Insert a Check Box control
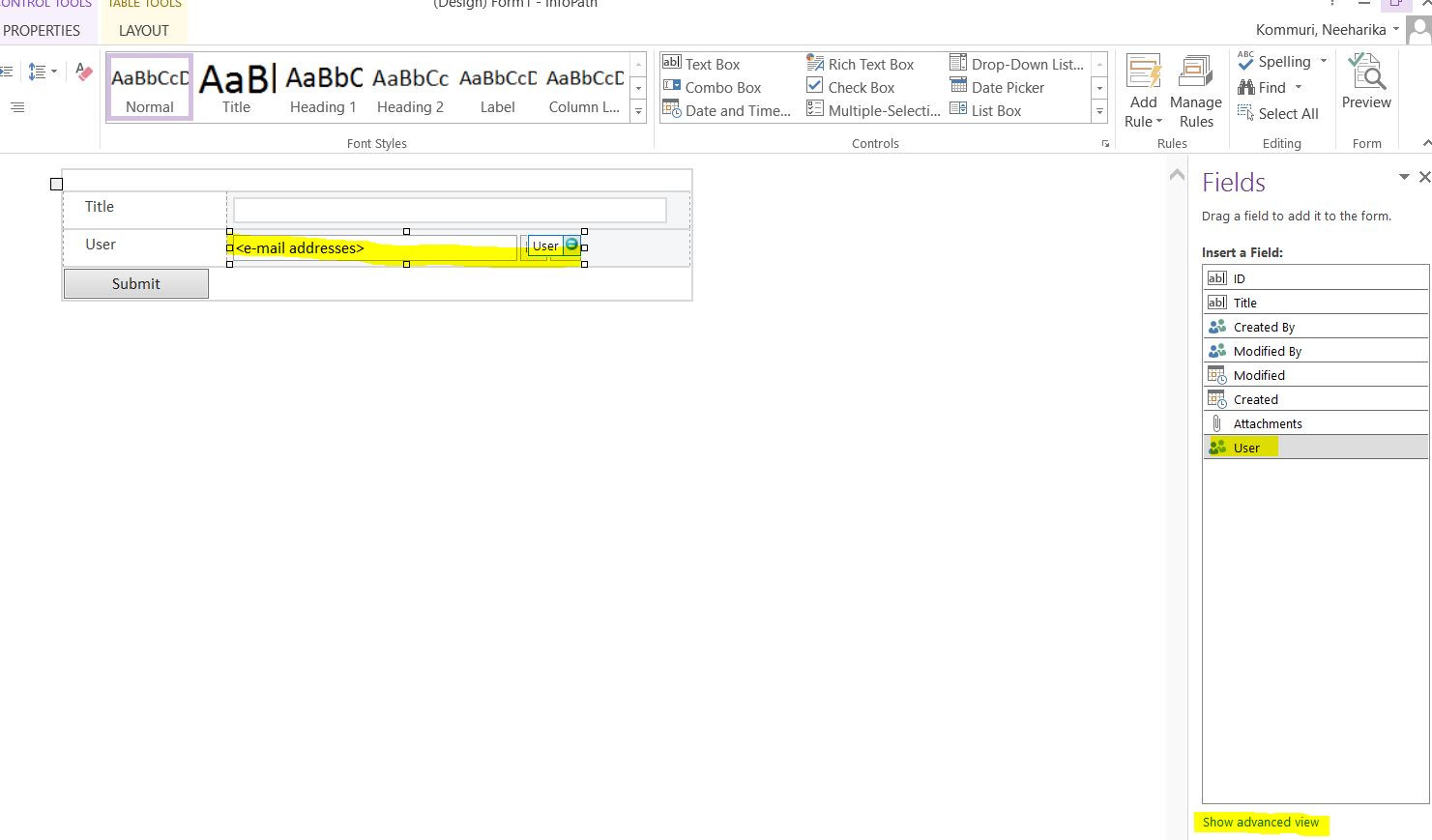This screenshot has width=1432, height=840. (x=860, y=88)
